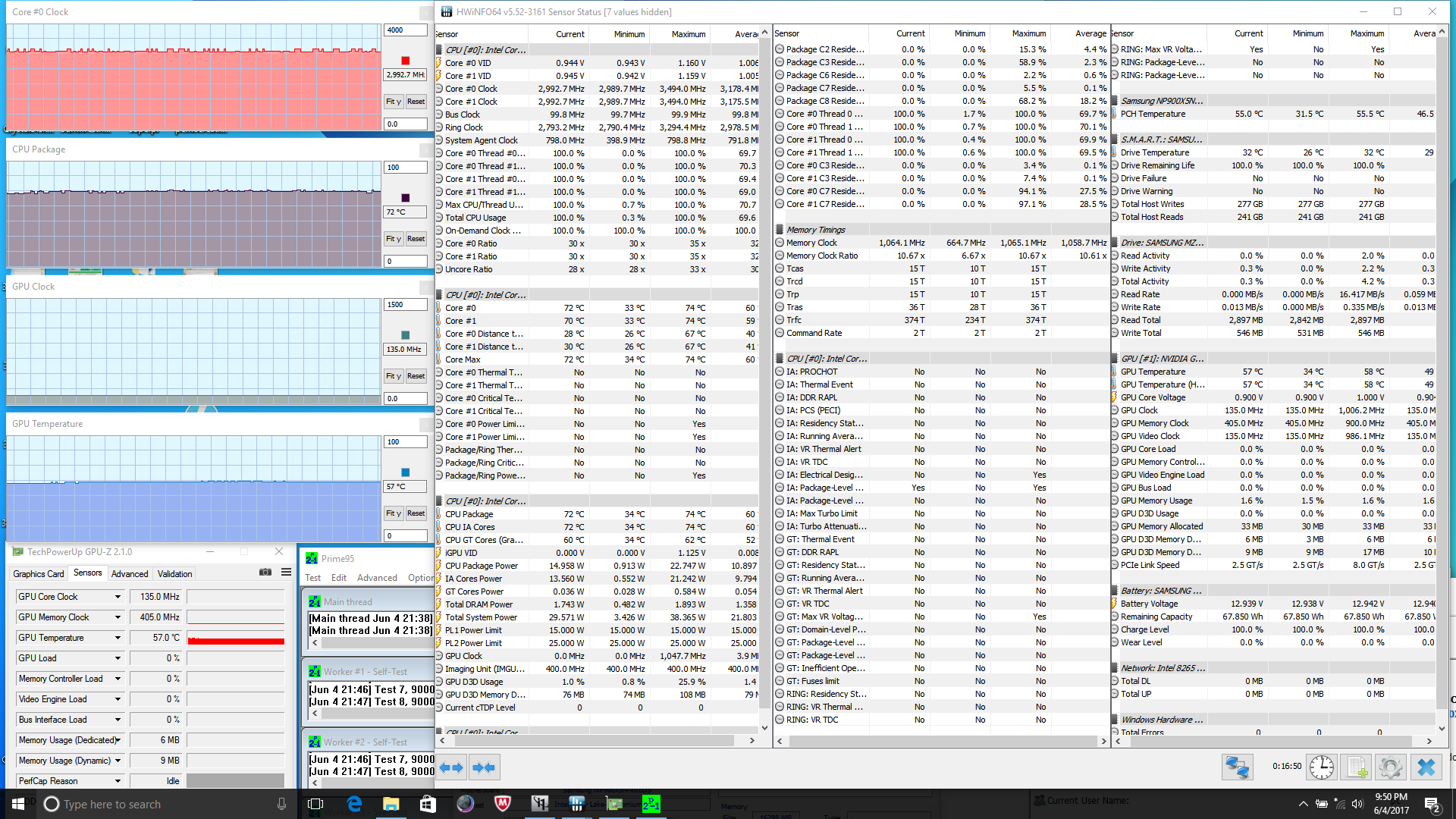1456x819 pixels.
Task: Switch to GPU-Z Advanced tab
Action: [130, 574]
